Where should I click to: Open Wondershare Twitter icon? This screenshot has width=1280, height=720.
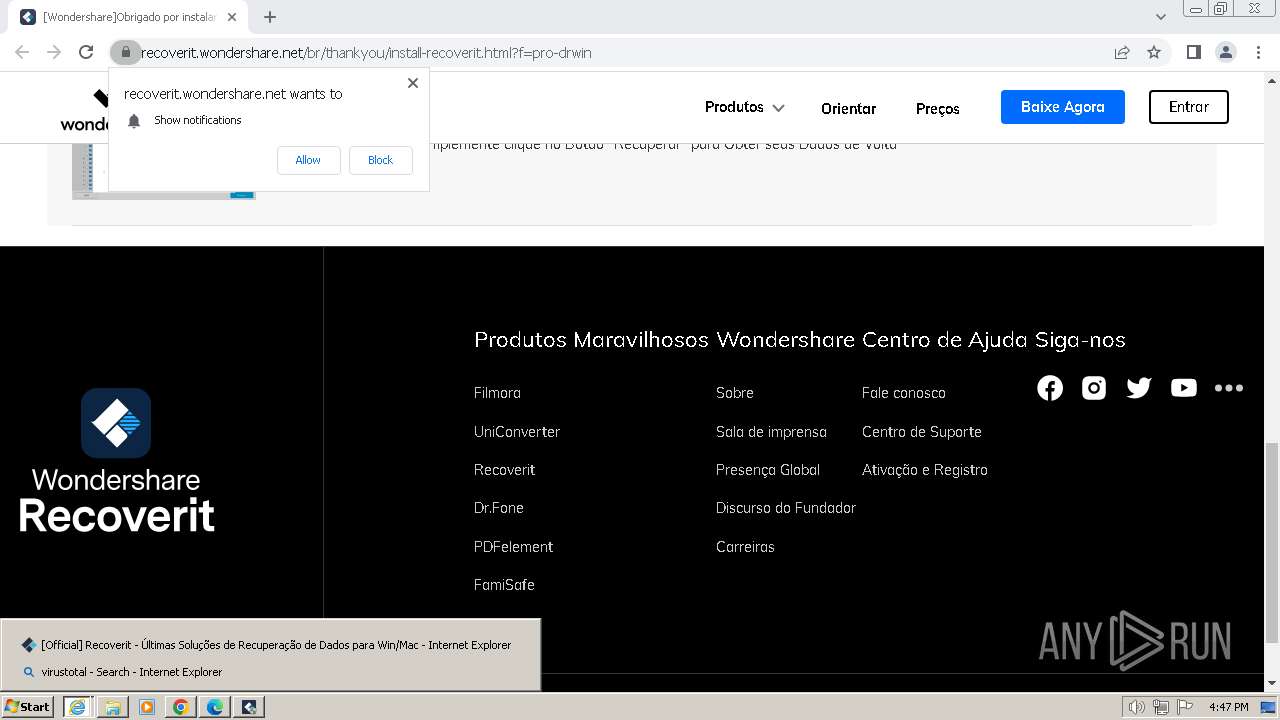coord(1139,388)
